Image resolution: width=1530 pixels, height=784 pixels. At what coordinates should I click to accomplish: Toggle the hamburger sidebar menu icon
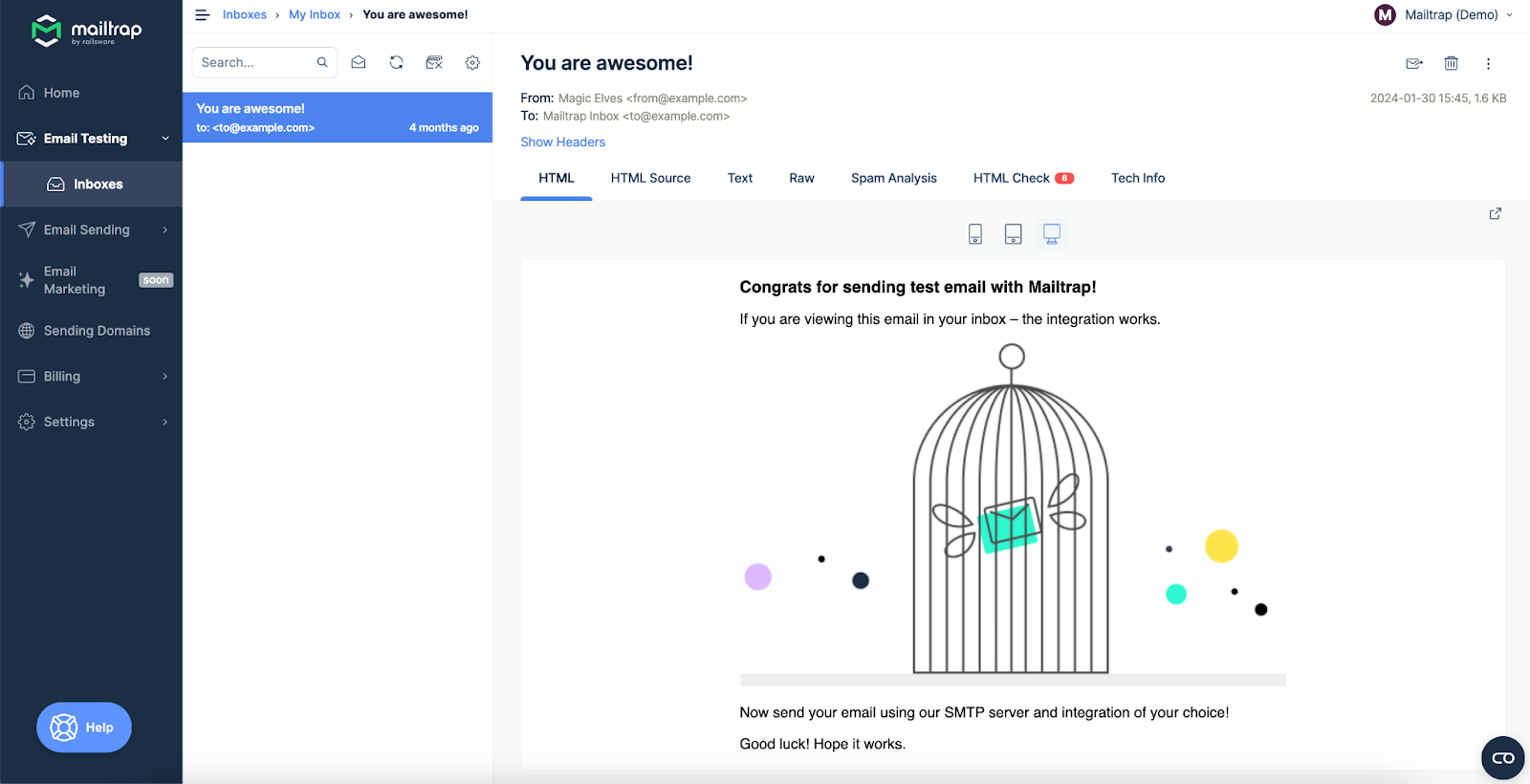[x=203, y=15]
